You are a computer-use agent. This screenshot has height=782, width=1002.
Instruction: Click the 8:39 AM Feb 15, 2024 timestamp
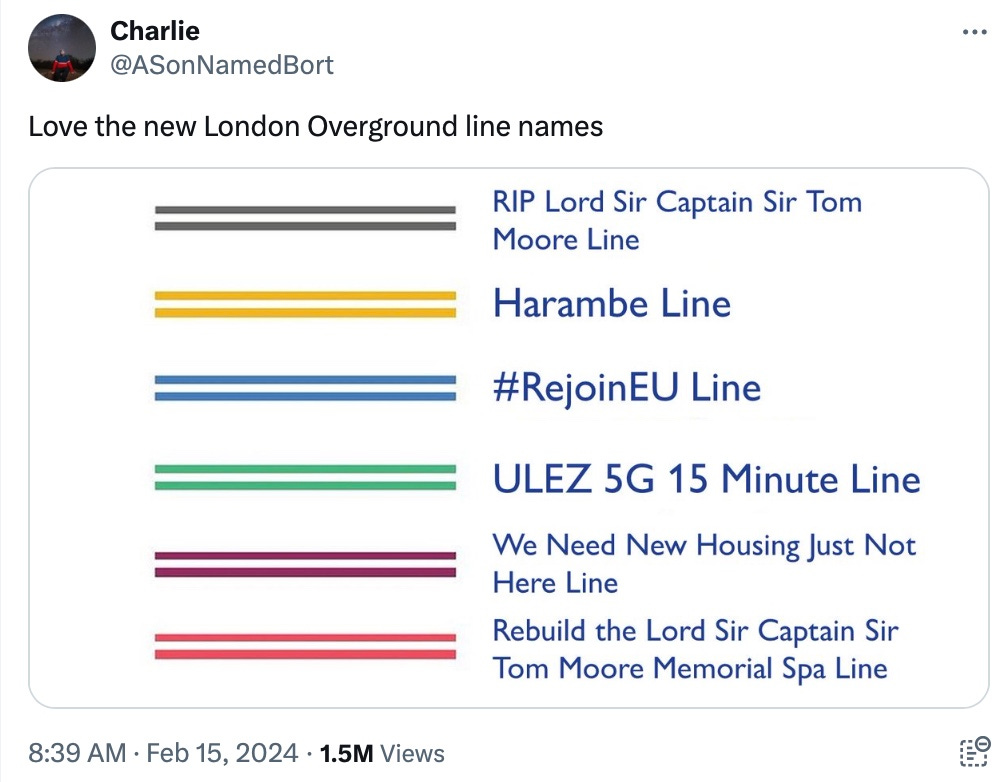click(x=163, y=753)
